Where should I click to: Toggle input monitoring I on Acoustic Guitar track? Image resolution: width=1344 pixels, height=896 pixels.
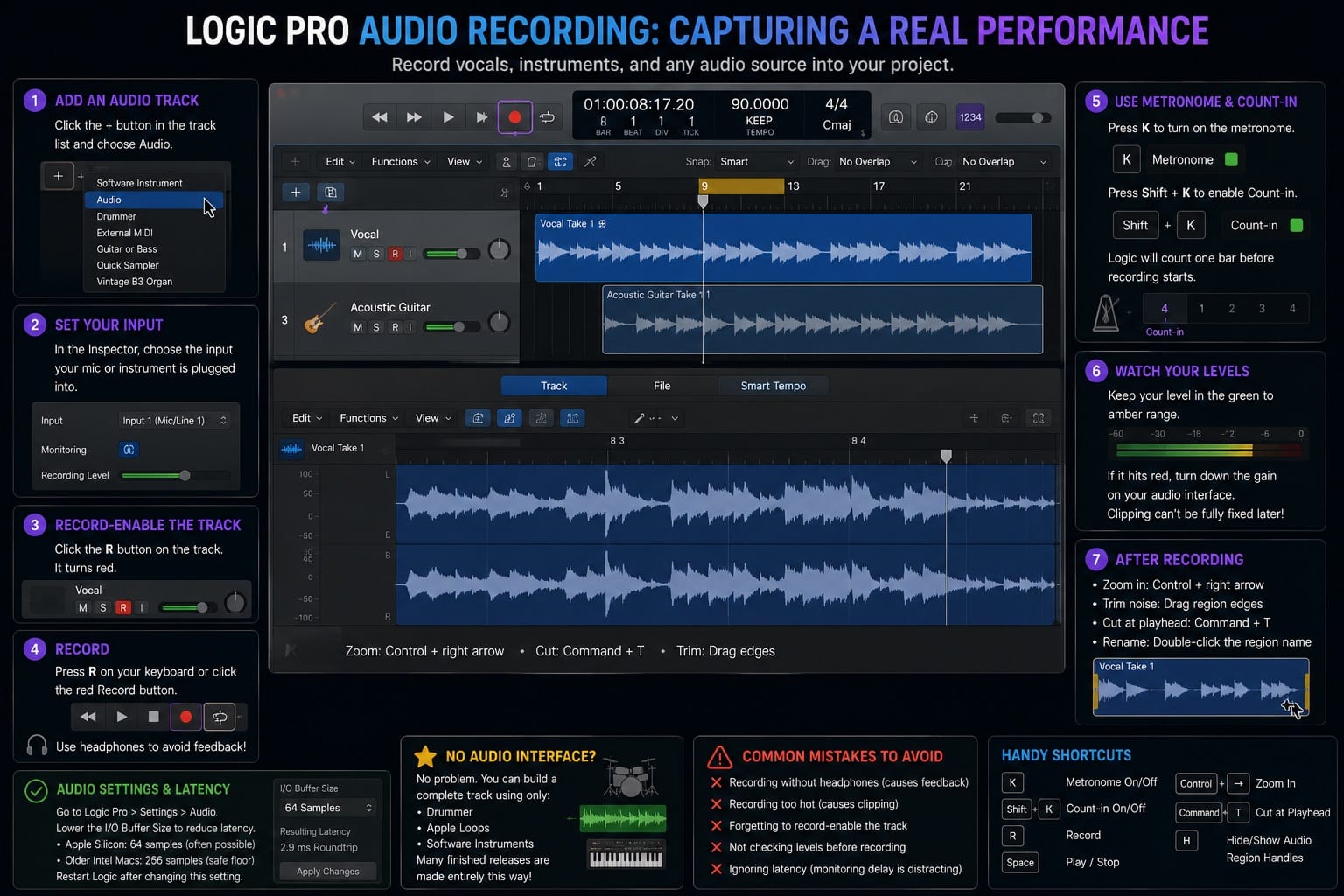pyautogui.click(x=410, y=327)
